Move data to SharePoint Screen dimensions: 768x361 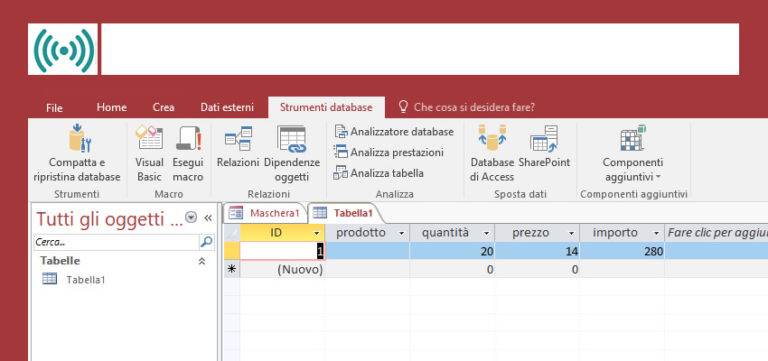tap(544, 147)
